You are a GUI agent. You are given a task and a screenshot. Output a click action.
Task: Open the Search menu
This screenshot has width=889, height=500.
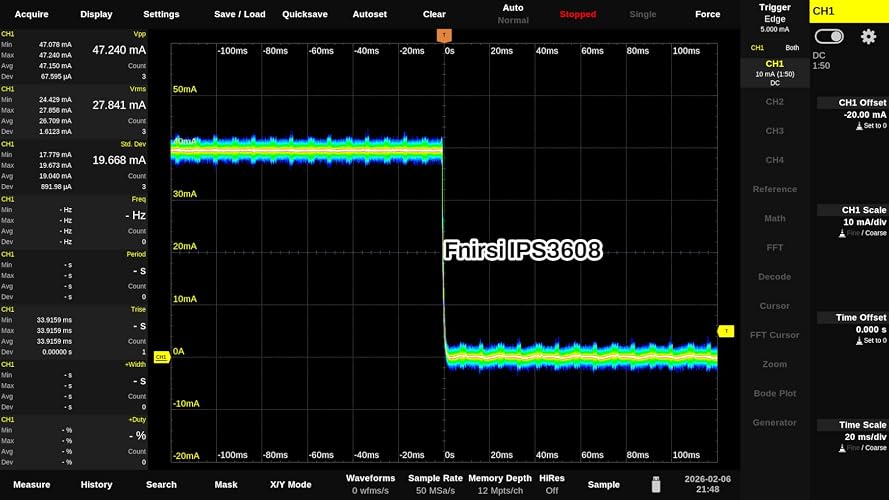[x=161, y=485]
